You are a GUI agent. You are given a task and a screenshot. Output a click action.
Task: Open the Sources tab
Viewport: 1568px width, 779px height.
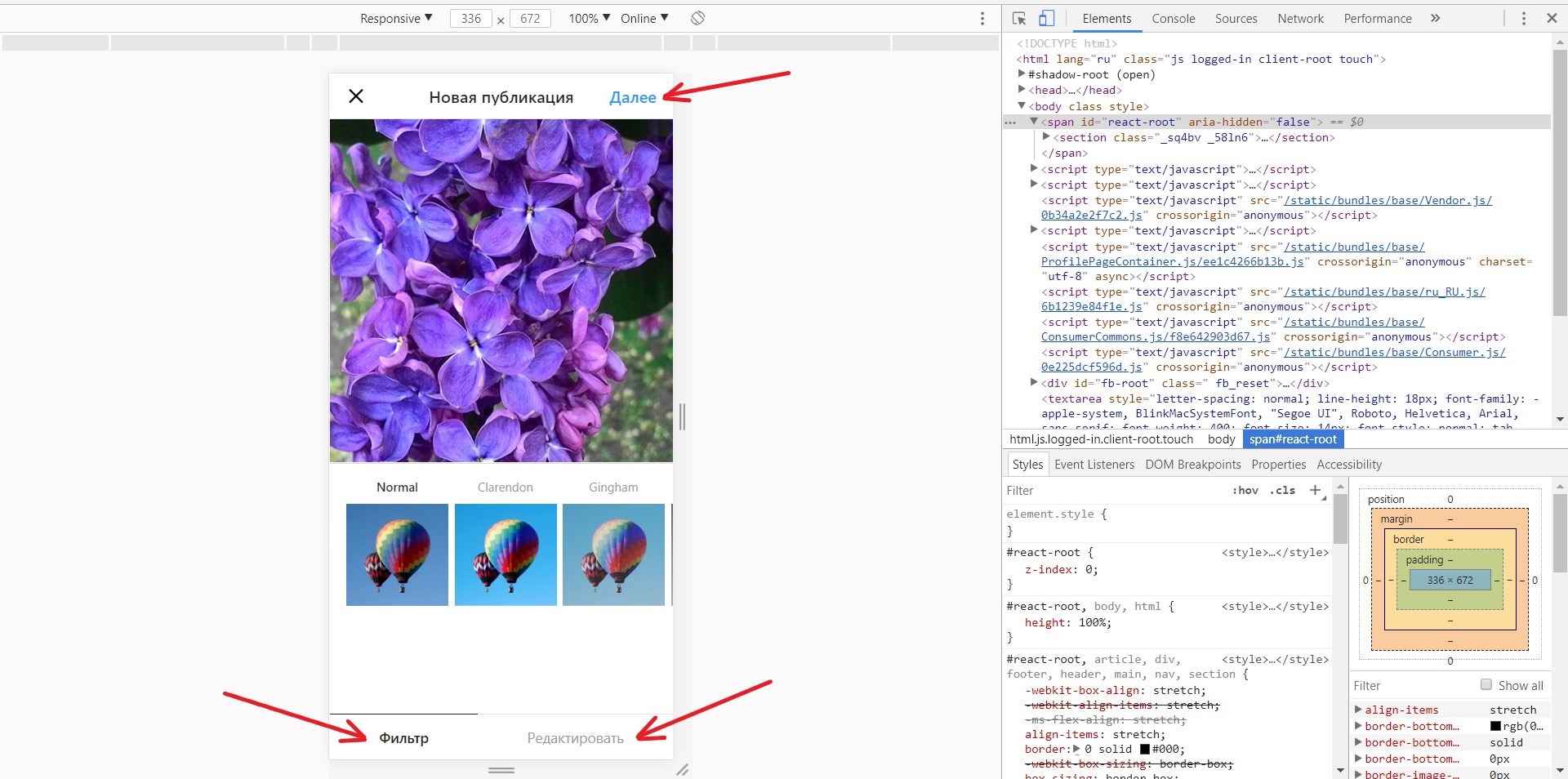click(x=1236, y=18)
